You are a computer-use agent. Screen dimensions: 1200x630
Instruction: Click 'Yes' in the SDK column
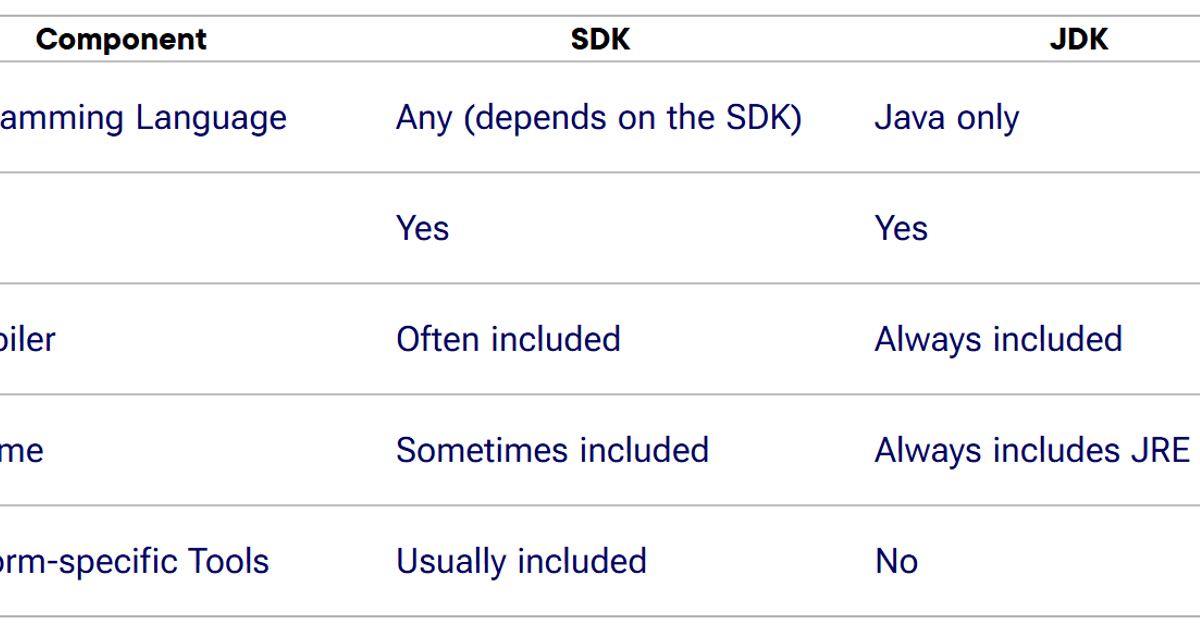coord(422,228)
